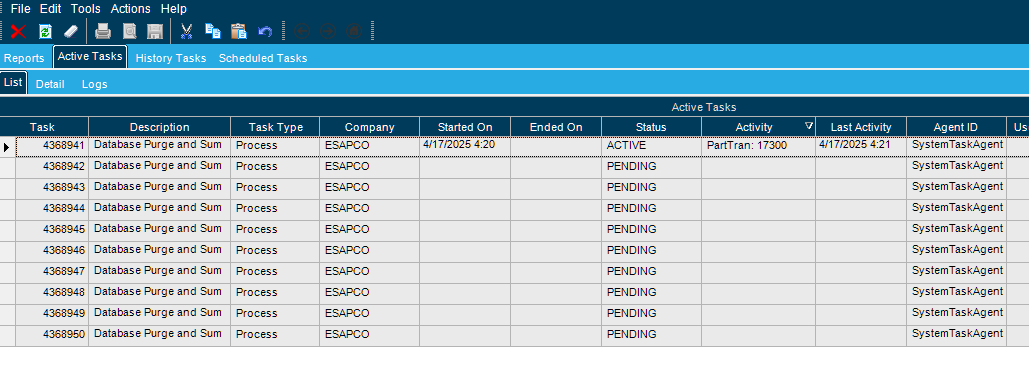Switch to the Scheduled Tasks tab
The height and width of the screenshot is (370, 1029).
[x=262, y=58]
